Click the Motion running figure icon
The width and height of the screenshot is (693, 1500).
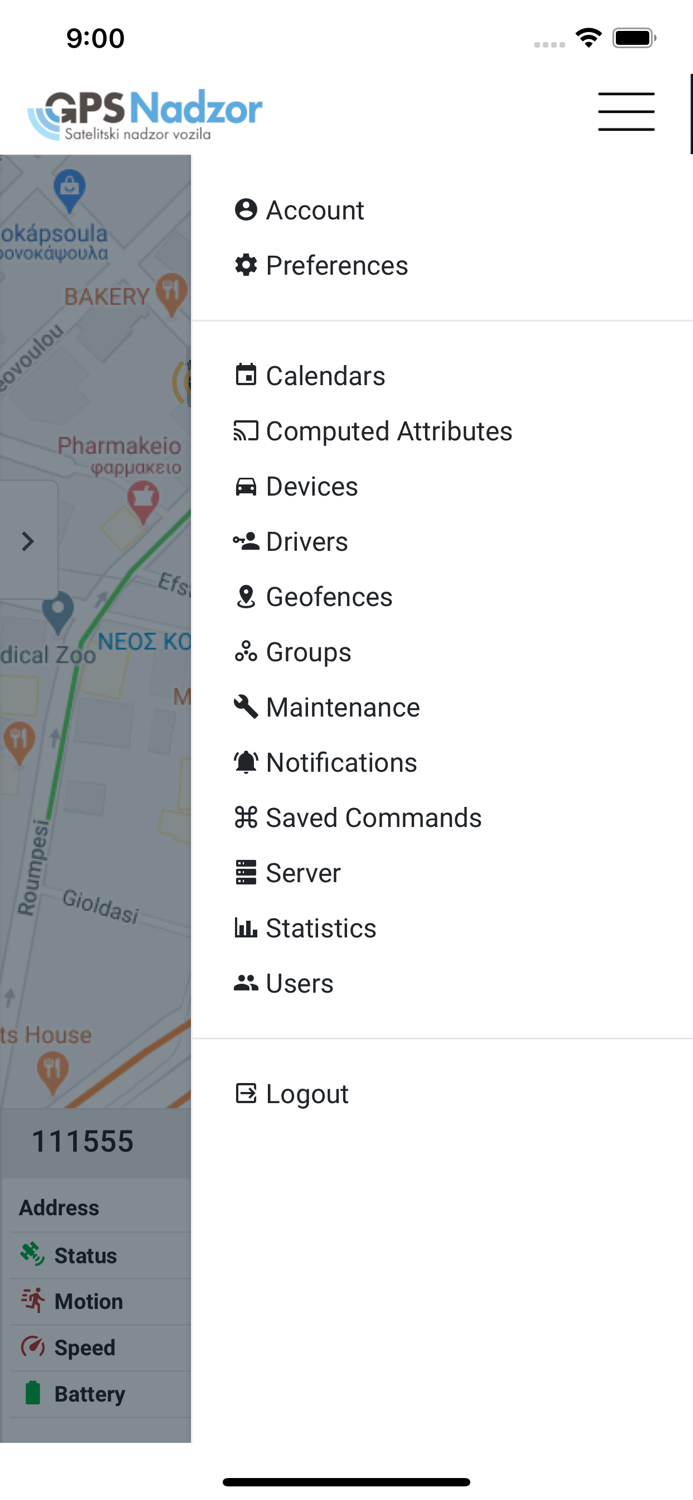click(28, 1301)
